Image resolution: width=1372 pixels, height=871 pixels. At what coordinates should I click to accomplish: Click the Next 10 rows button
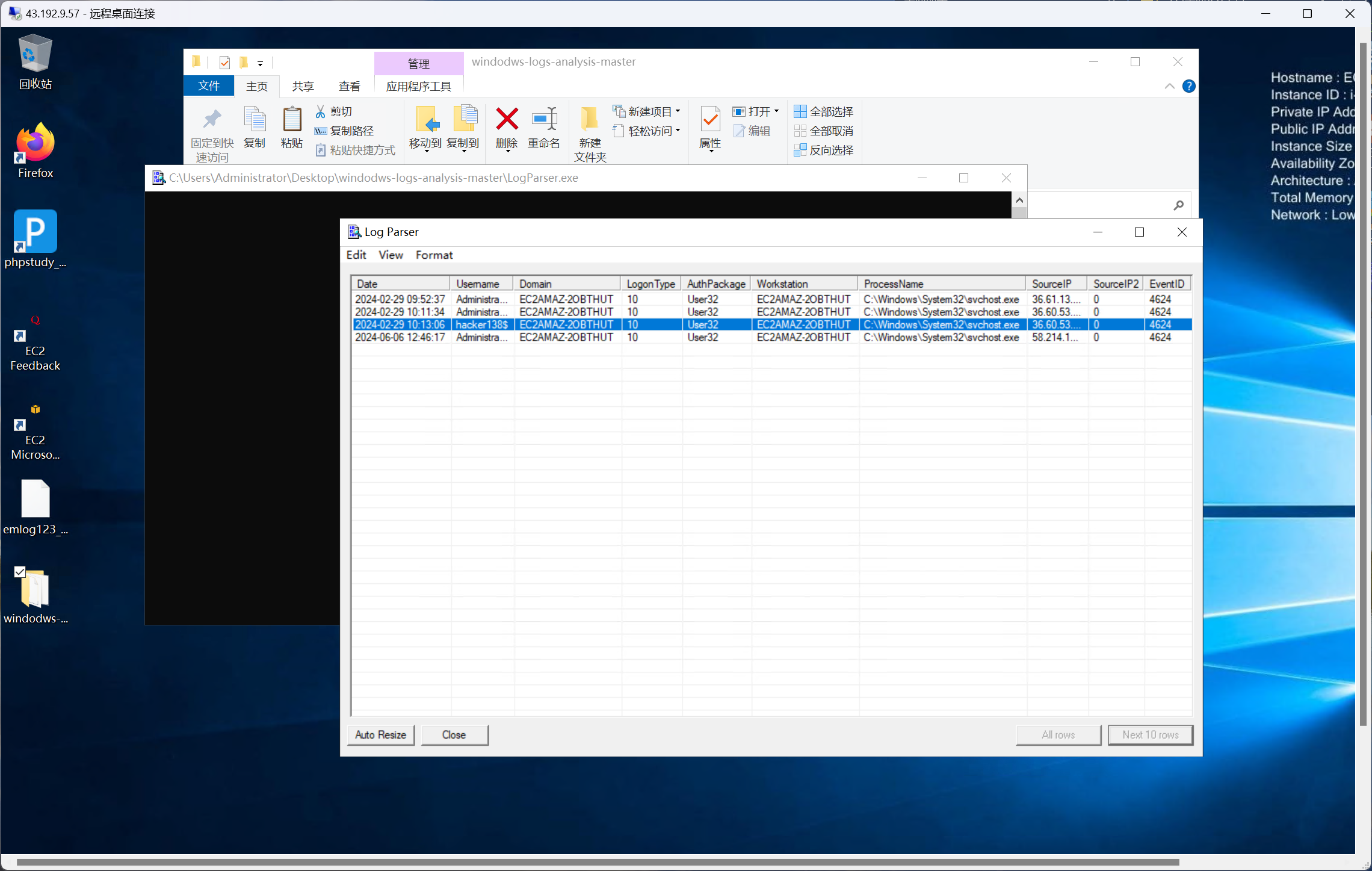click(x=1150, y=734)
